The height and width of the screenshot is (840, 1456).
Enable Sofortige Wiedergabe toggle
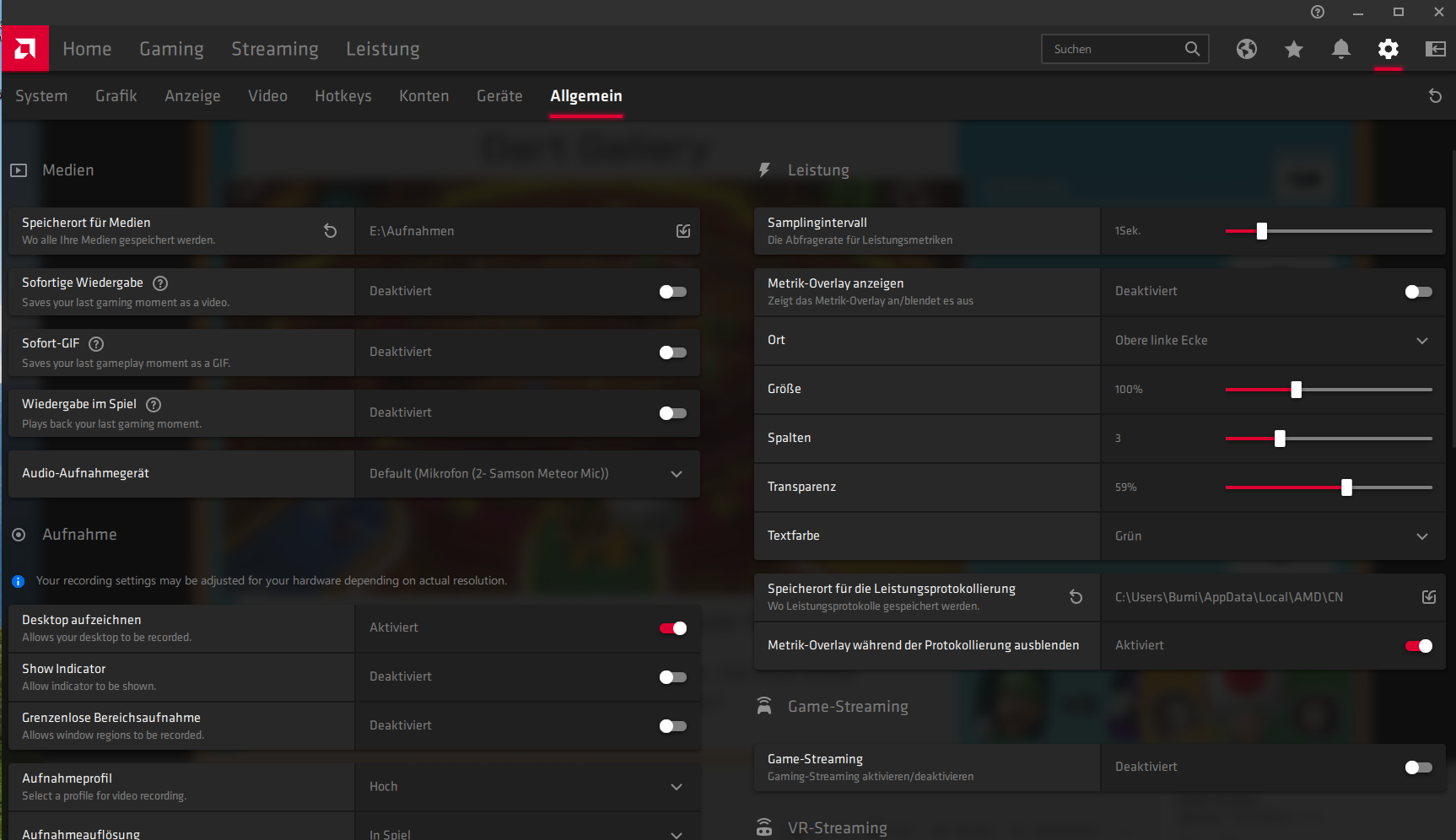tap(673, 292)
